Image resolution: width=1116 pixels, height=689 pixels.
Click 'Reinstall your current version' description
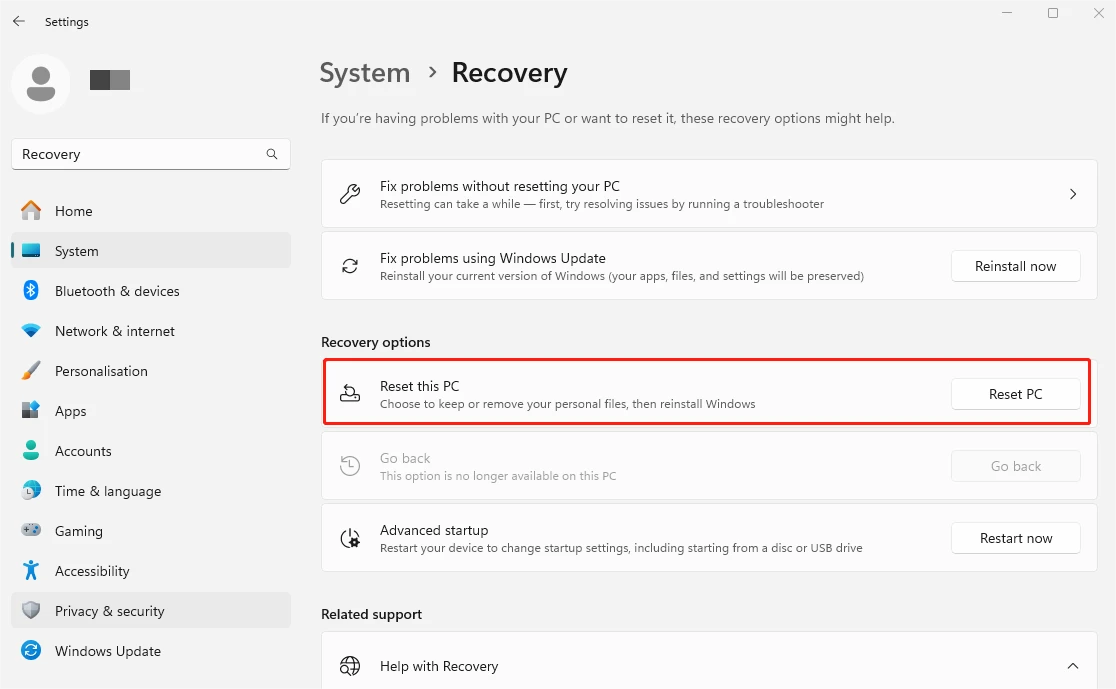click(622, 276)
